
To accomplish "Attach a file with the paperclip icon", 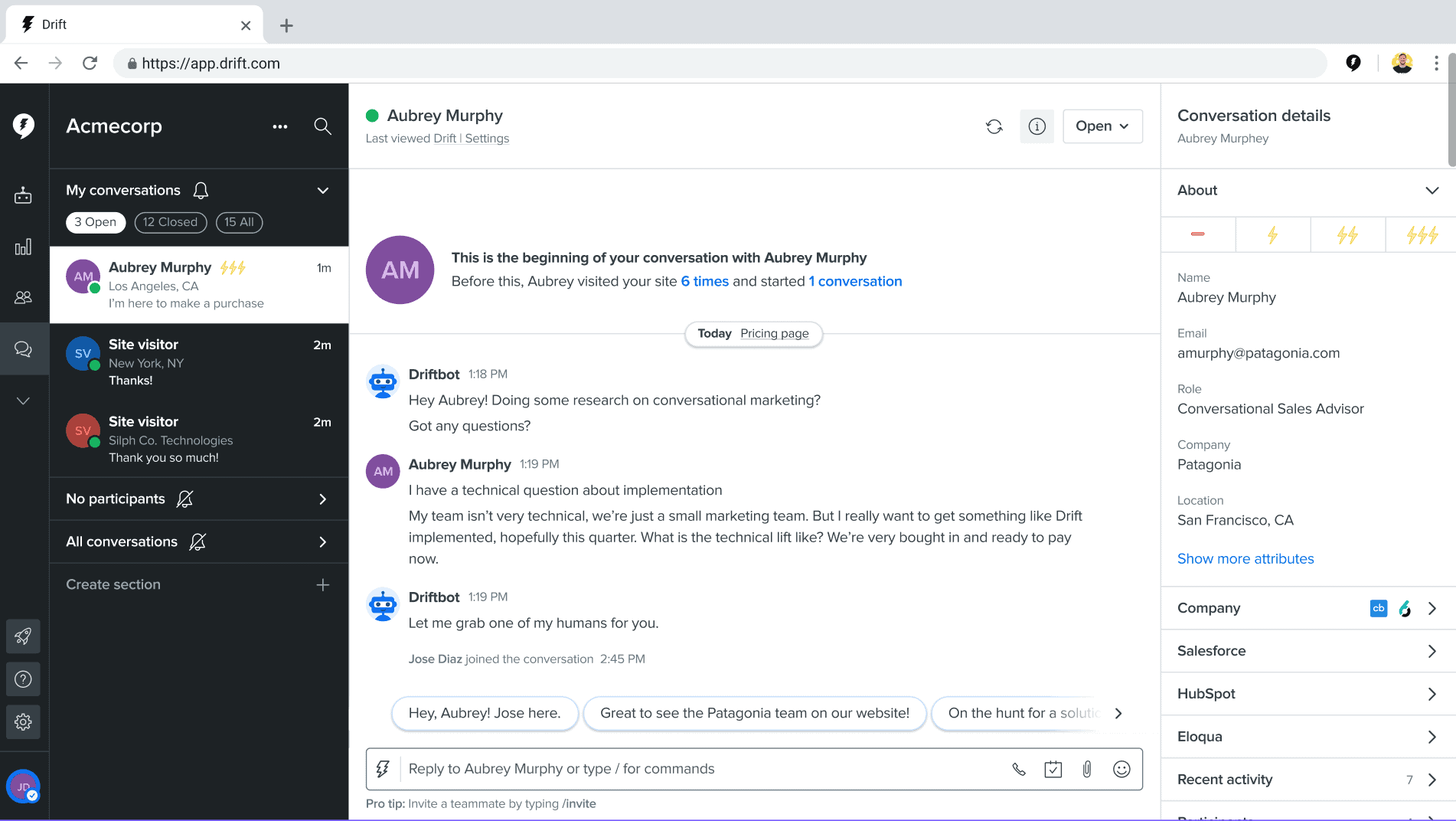I will pos(1087,769).
